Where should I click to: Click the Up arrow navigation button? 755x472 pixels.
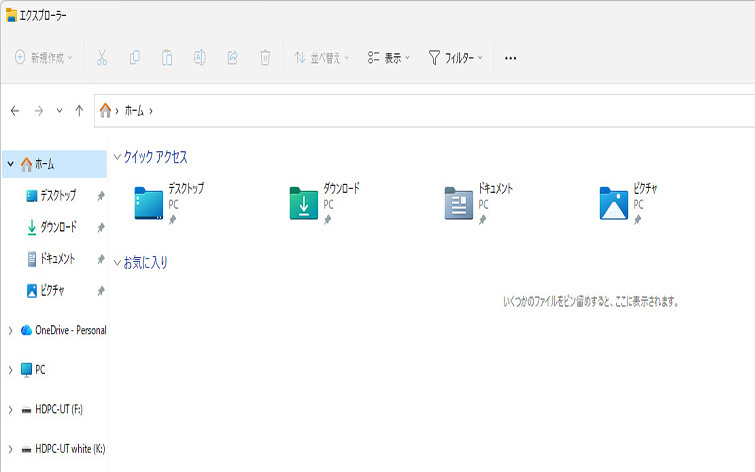[79, 110]
